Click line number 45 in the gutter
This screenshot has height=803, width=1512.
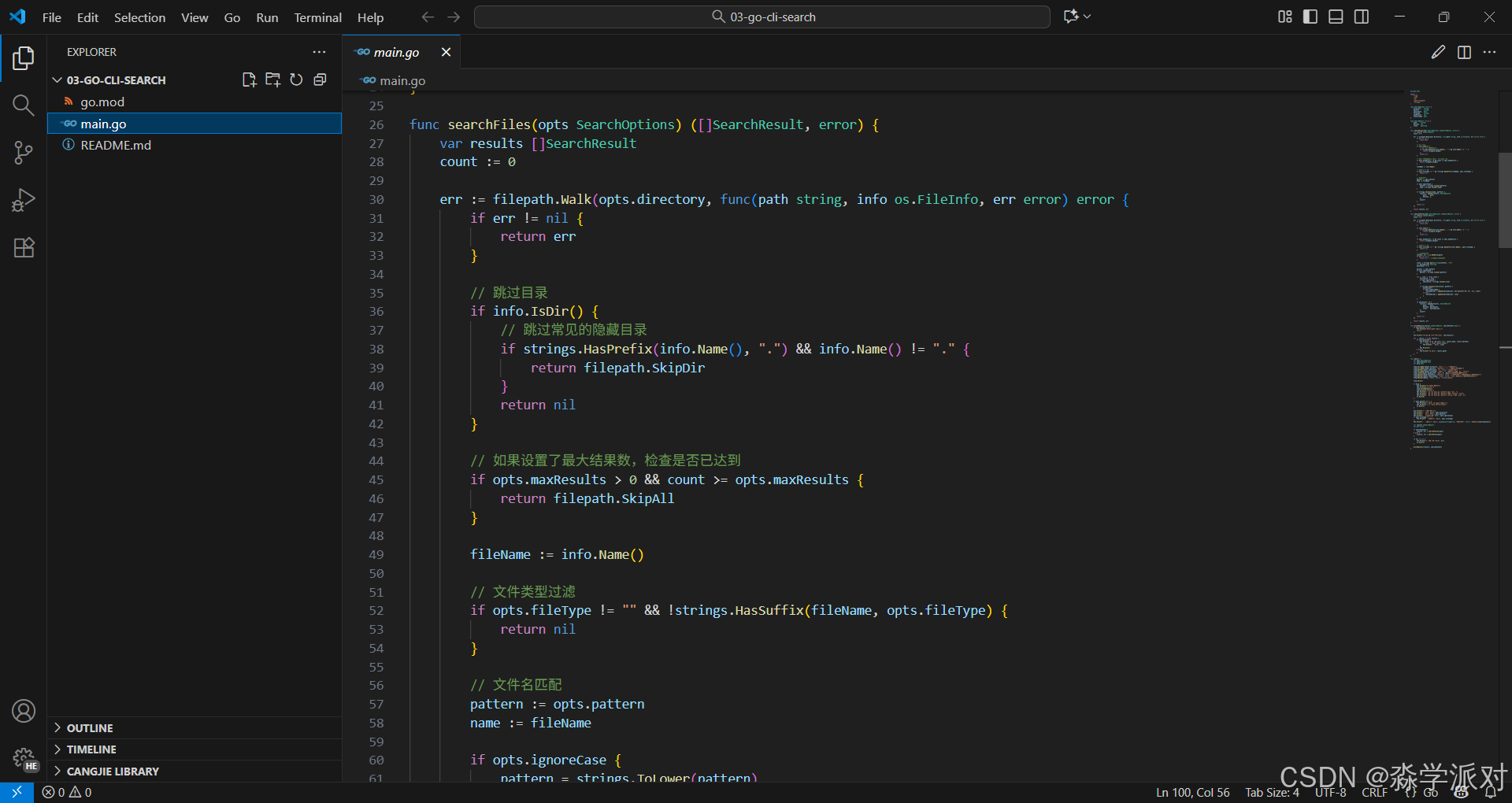376,479
